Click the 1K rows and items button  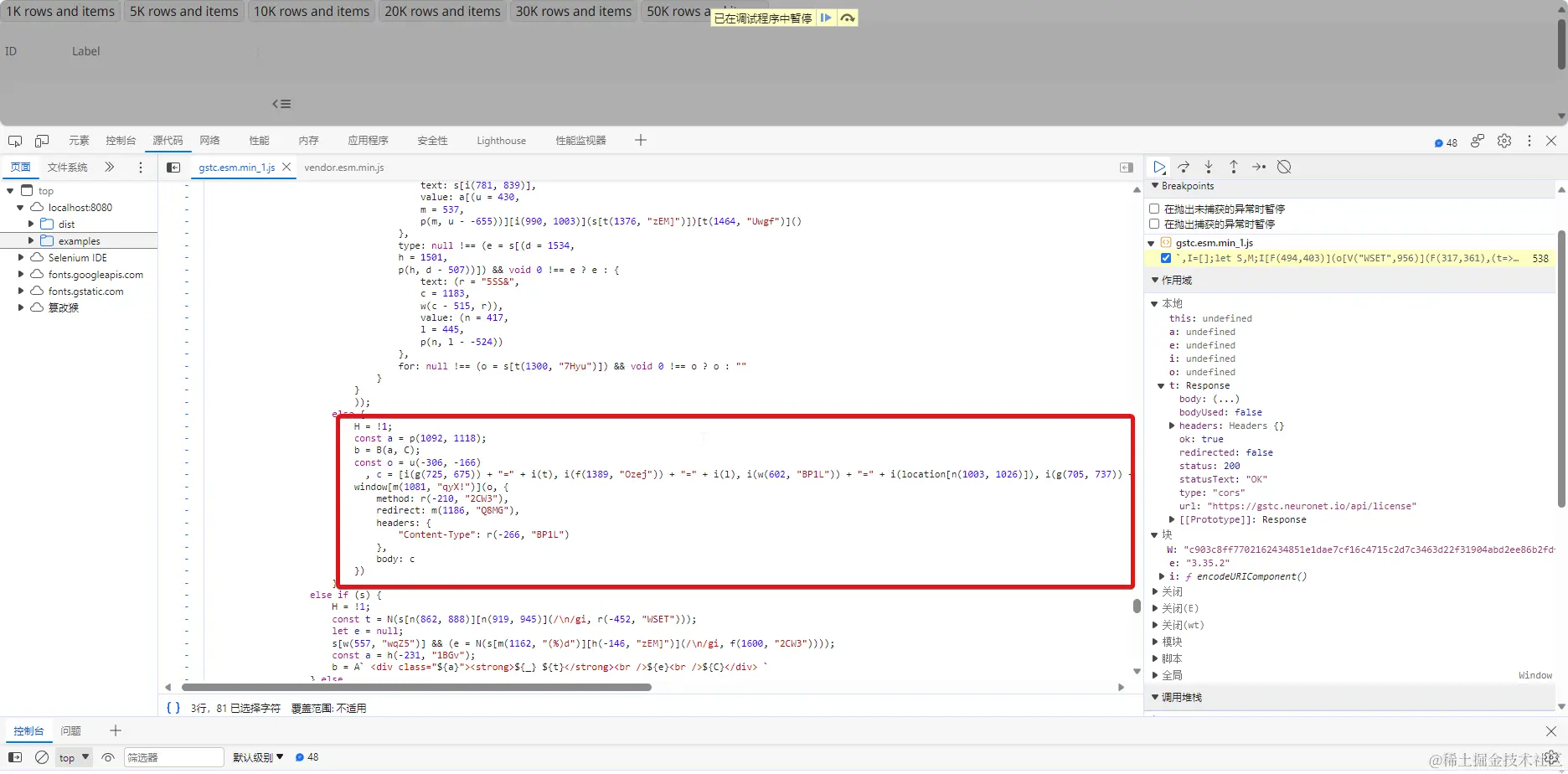[60, 12]
